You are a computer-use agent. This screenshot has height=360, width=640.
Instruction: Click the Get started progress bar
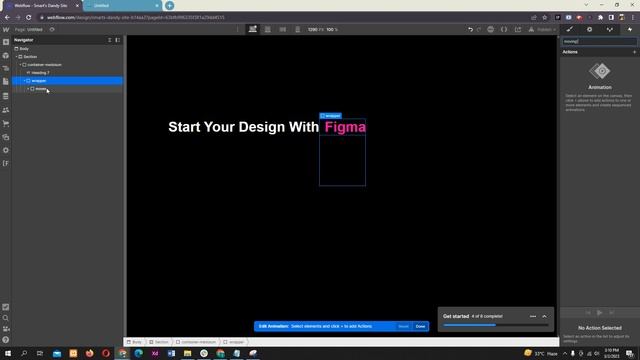click(x=496, y=325)
